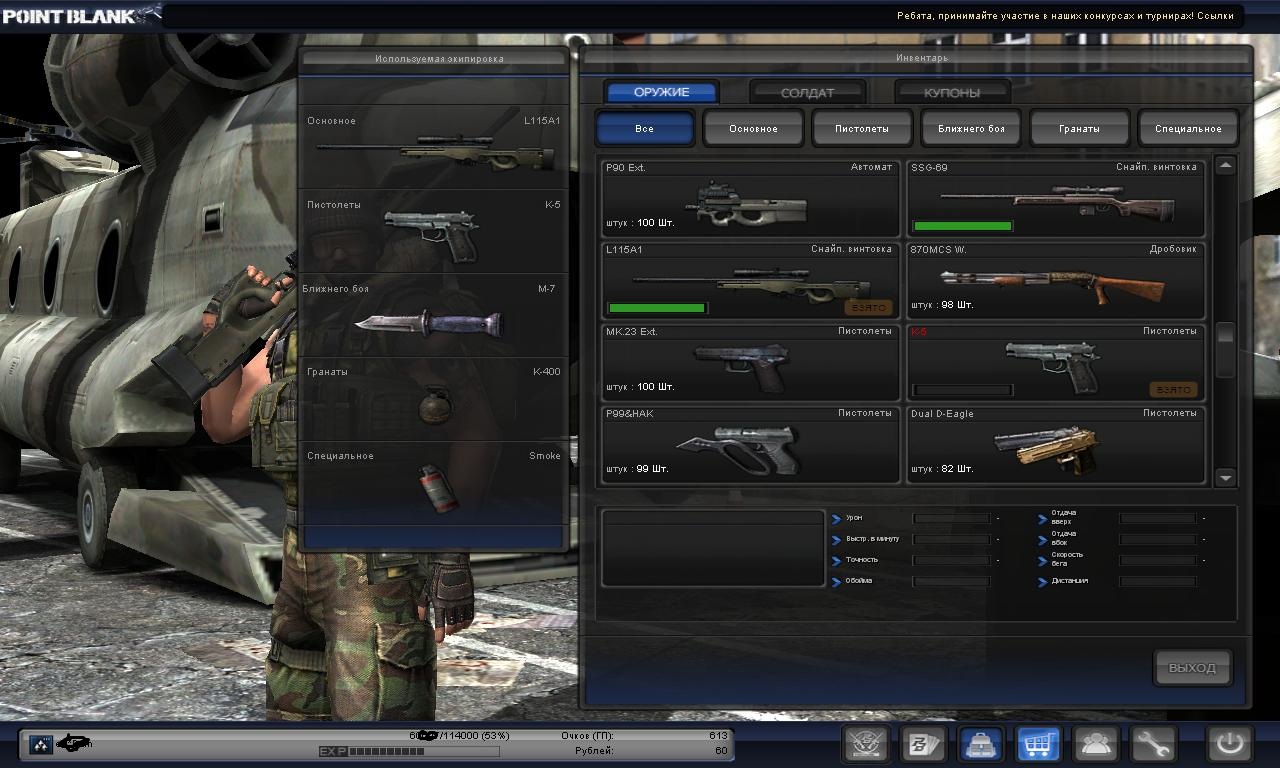Click the SSG-69 green durability bar
1280x768 pixels.
[963, 226]
